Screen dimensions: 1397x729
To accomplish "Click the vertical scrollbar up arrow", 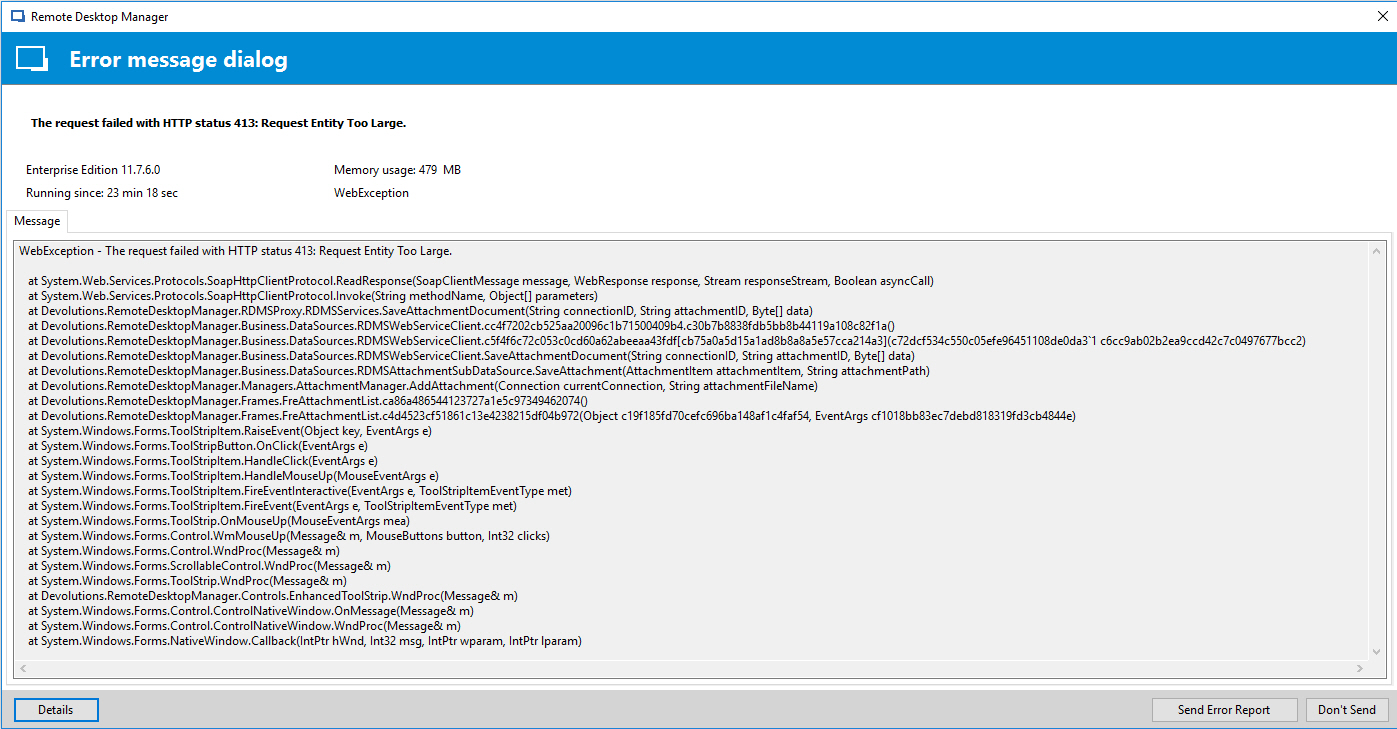I will pyautogui.click(x=1375, y=251).
